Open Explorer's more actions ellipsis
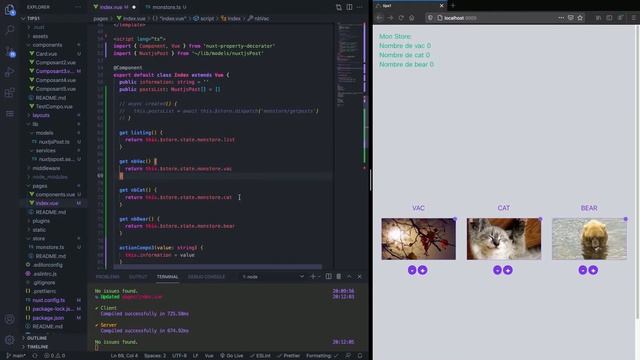This screenshot has width=640, height=360. [x=78, y=7]
